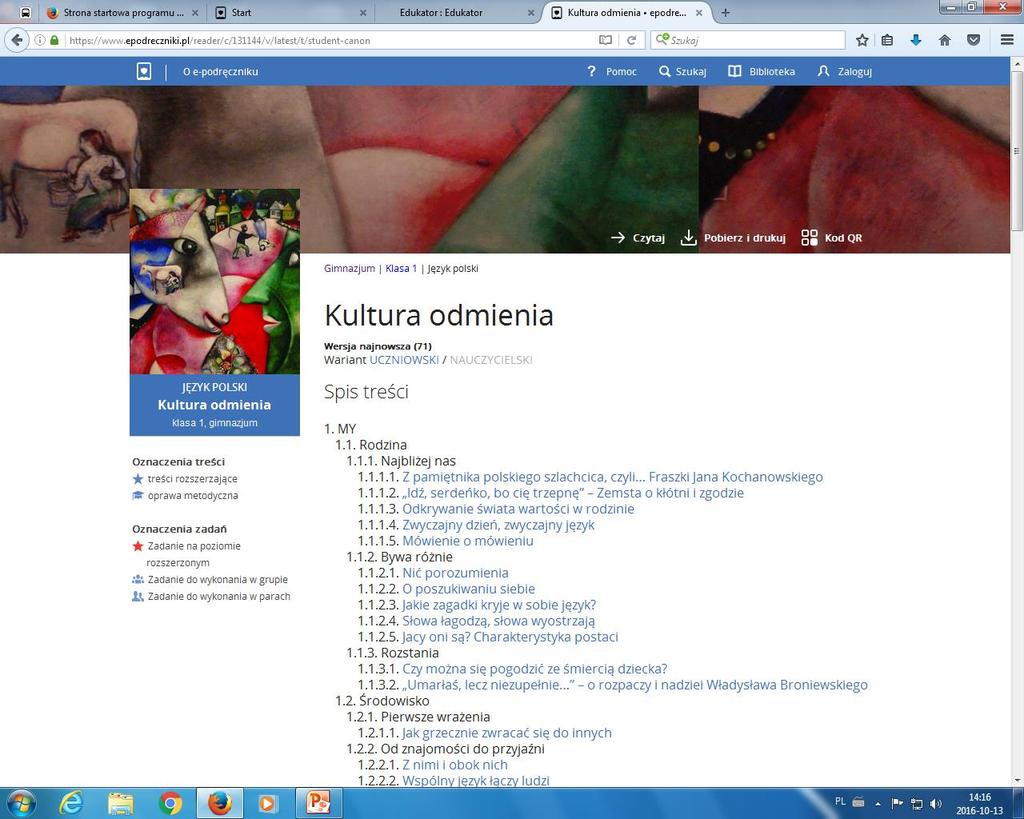Select UCZNIOWSKI variant
The width and height of the screenshot is (1024, 819).
pos(404,360)
